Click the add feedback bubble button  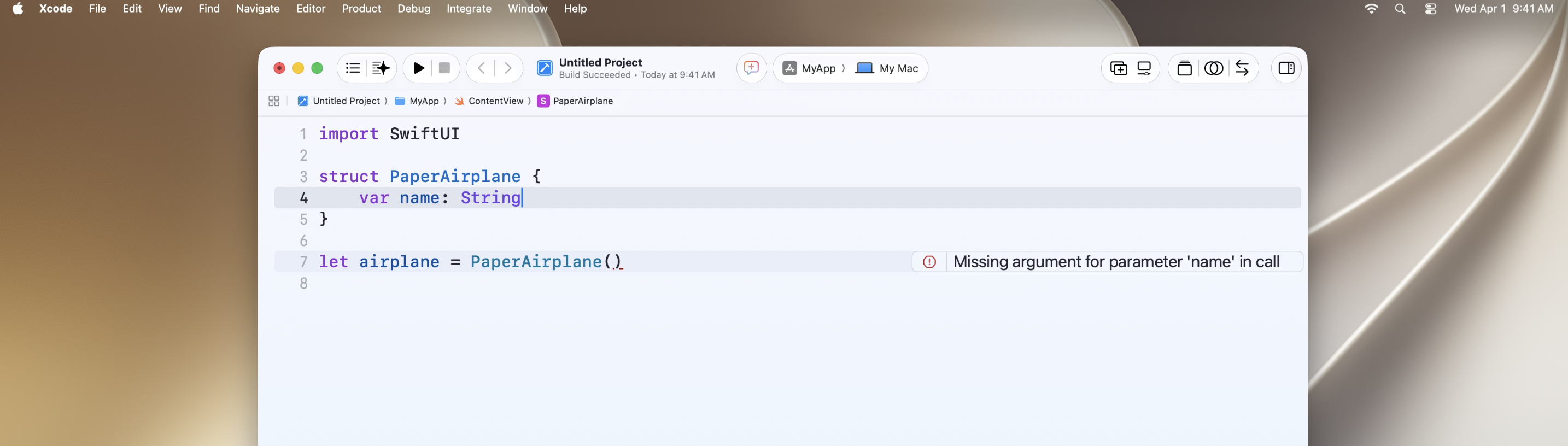coord(751,68)
